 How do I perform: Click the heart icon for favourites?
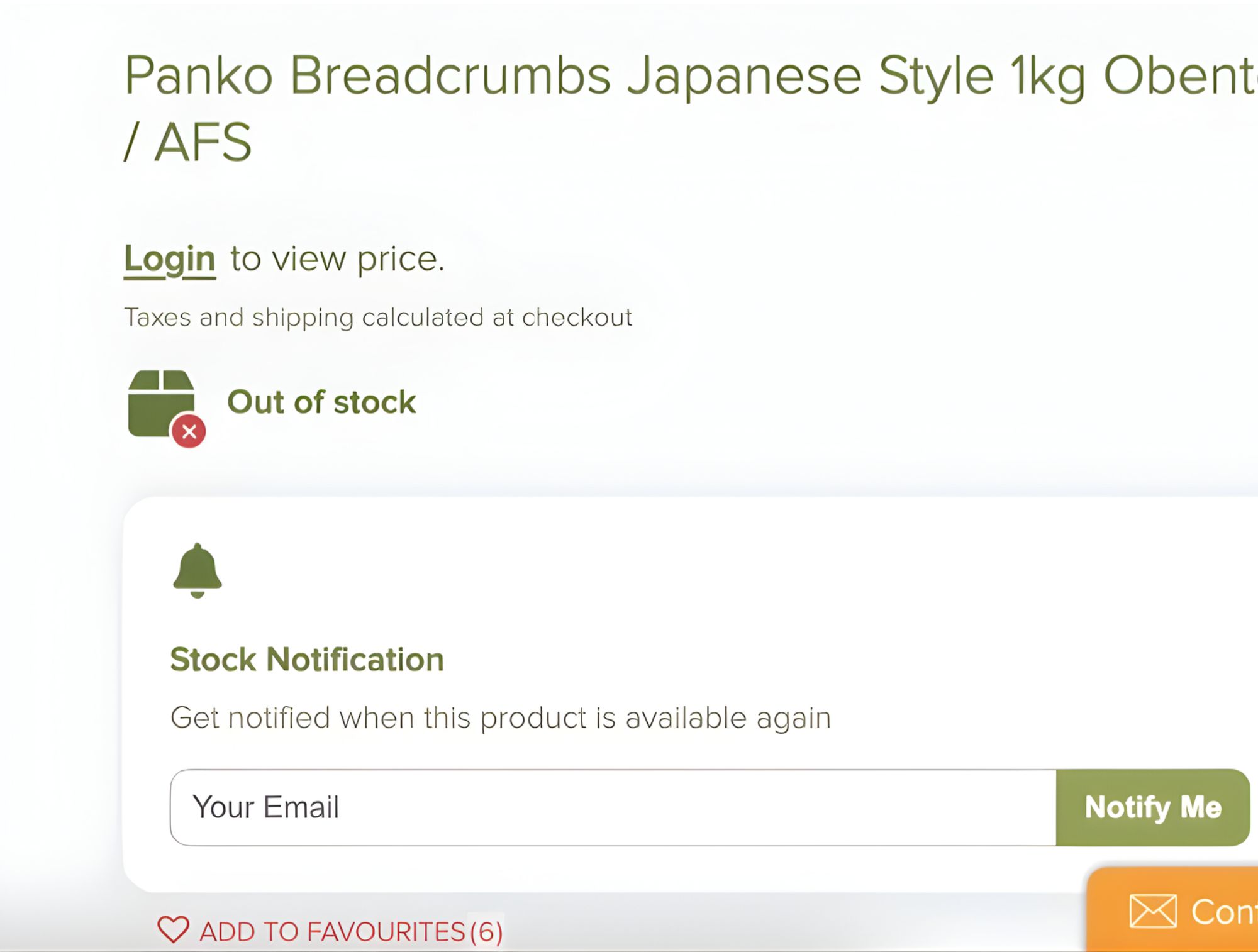[x=173, y=929]
